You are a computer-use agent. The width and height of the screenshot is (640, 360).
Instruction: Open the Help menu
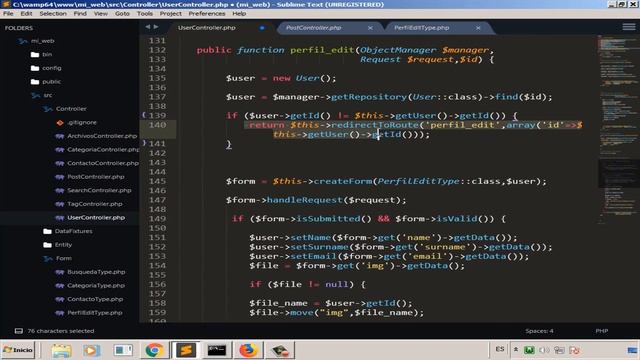click(x=239, y=13)
